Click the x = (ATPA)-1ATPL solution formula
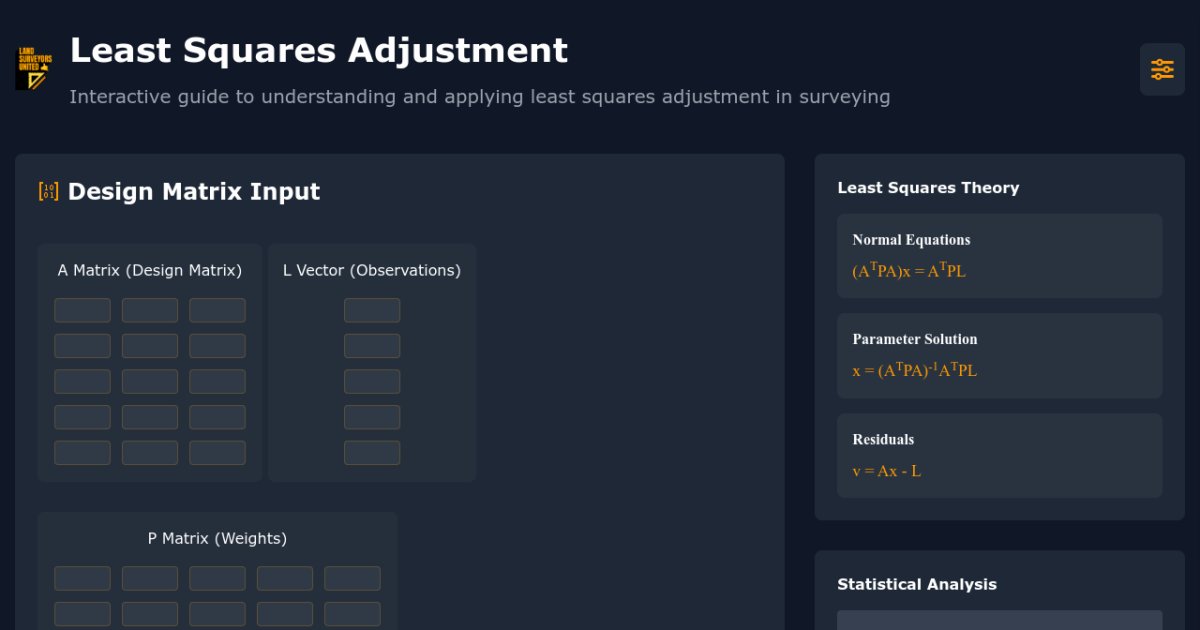Screen dimensions: 1200x630 coord(914,370)
